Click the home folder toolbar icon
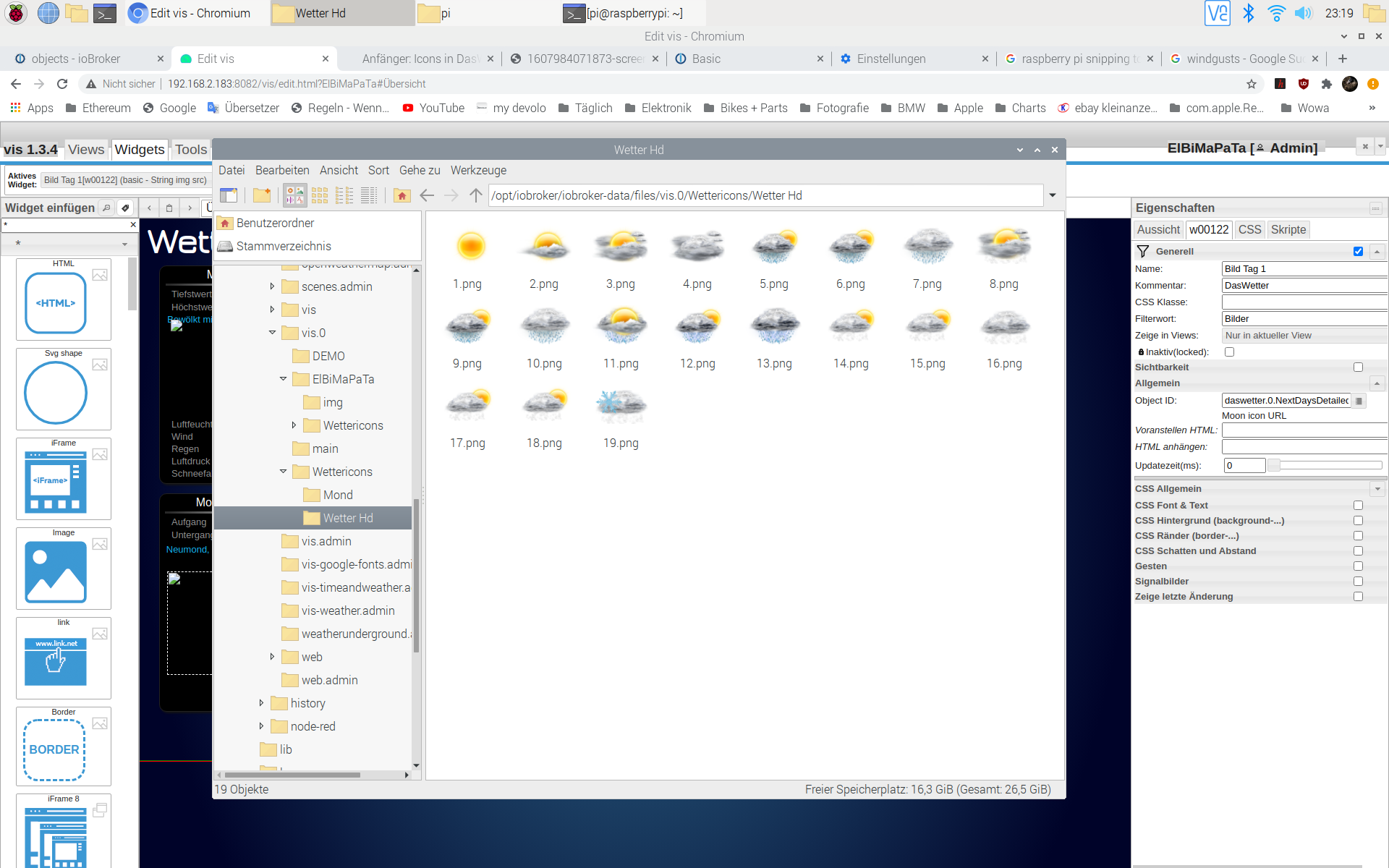 click(402, 195)
